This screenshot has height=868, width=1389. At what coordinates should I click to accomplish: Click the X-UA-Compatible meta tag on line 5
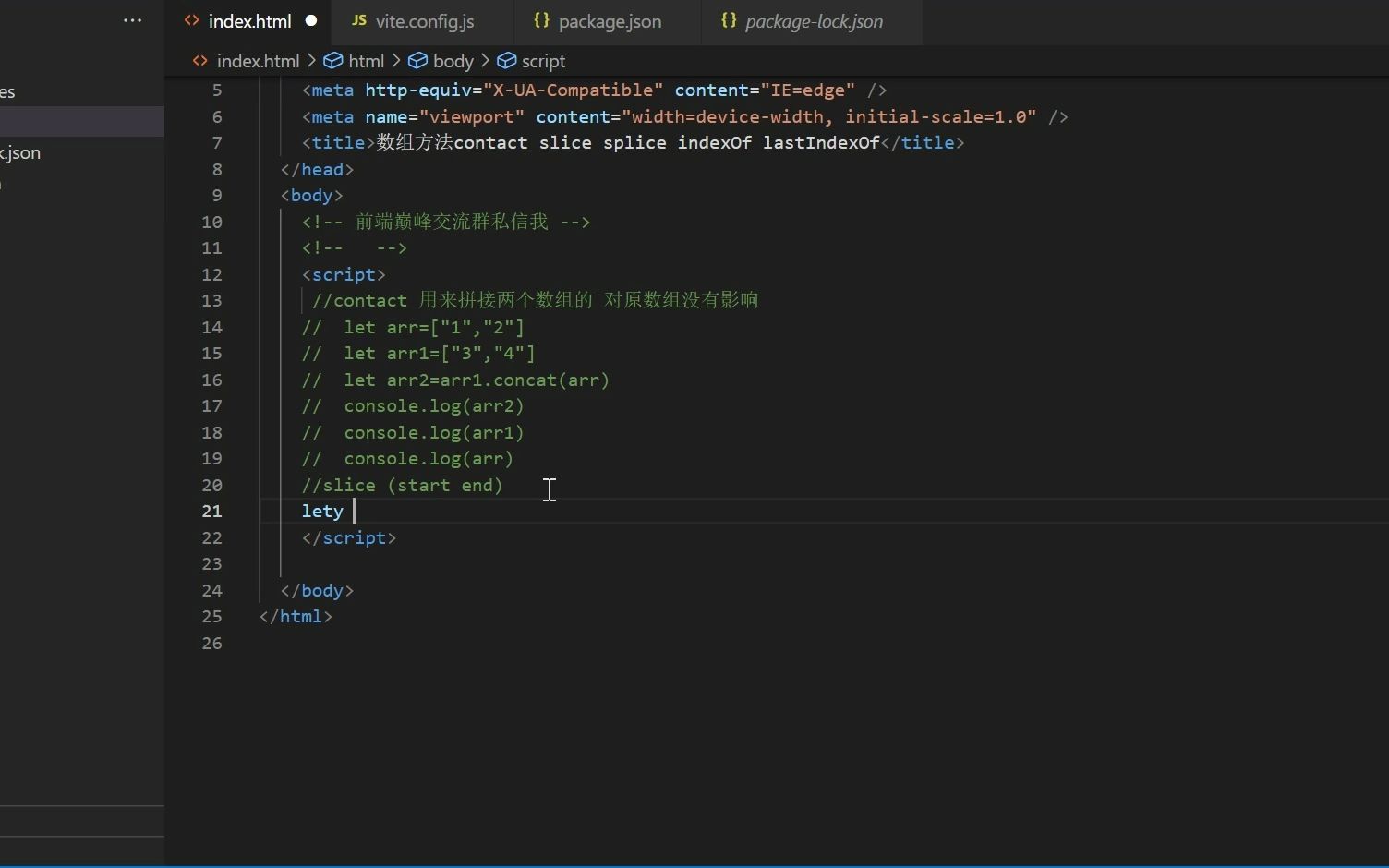[x=594, y=90]
